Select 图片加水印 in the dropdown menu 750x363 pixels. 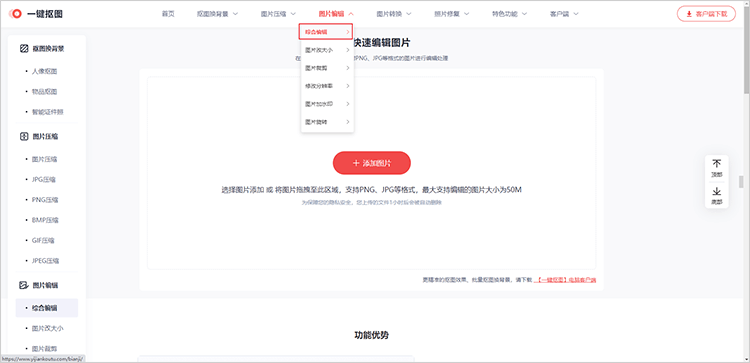[x=328, y=104]
